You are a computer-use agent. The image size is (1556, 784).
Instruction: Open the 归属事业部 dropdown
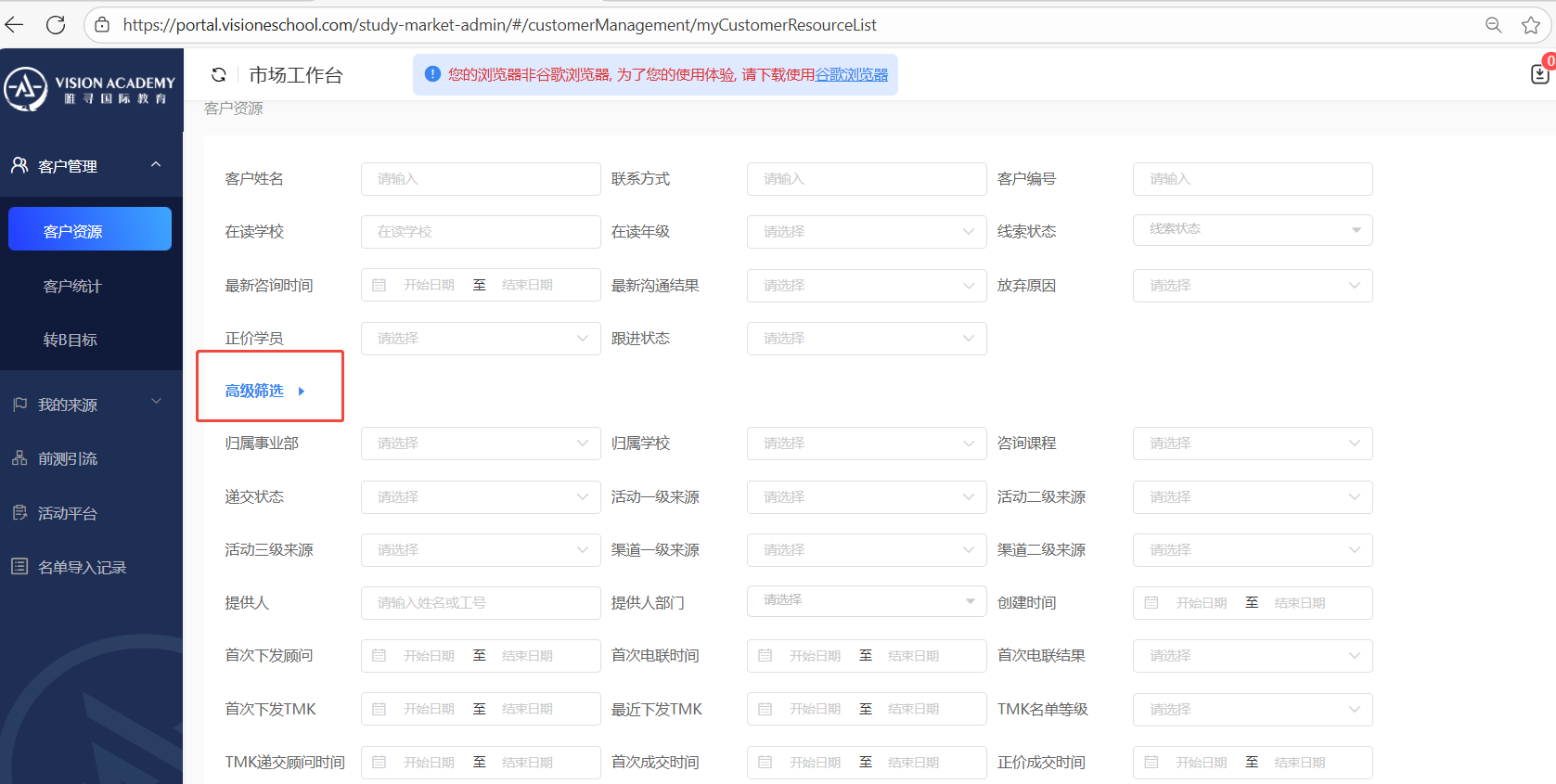coord(480,443)
